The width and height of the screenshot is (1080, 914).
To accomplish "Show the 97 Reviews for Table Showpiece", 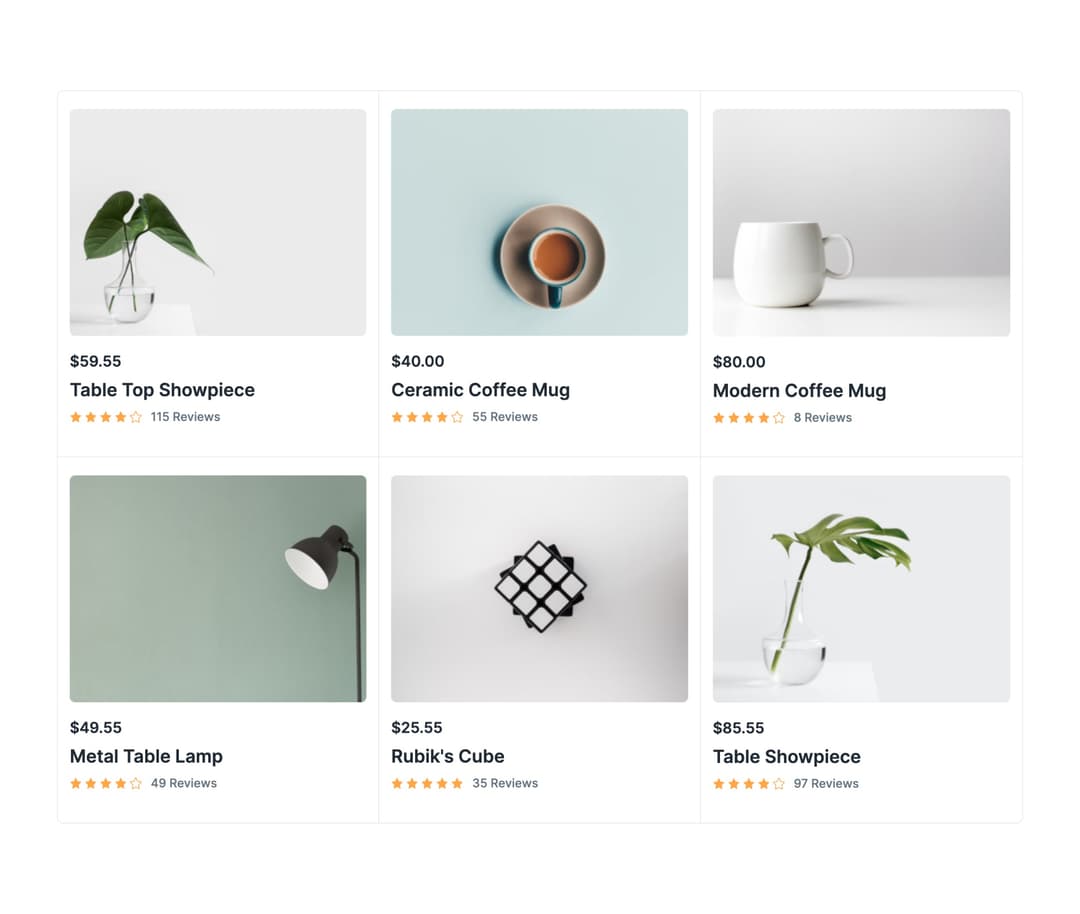I will 826,783.
